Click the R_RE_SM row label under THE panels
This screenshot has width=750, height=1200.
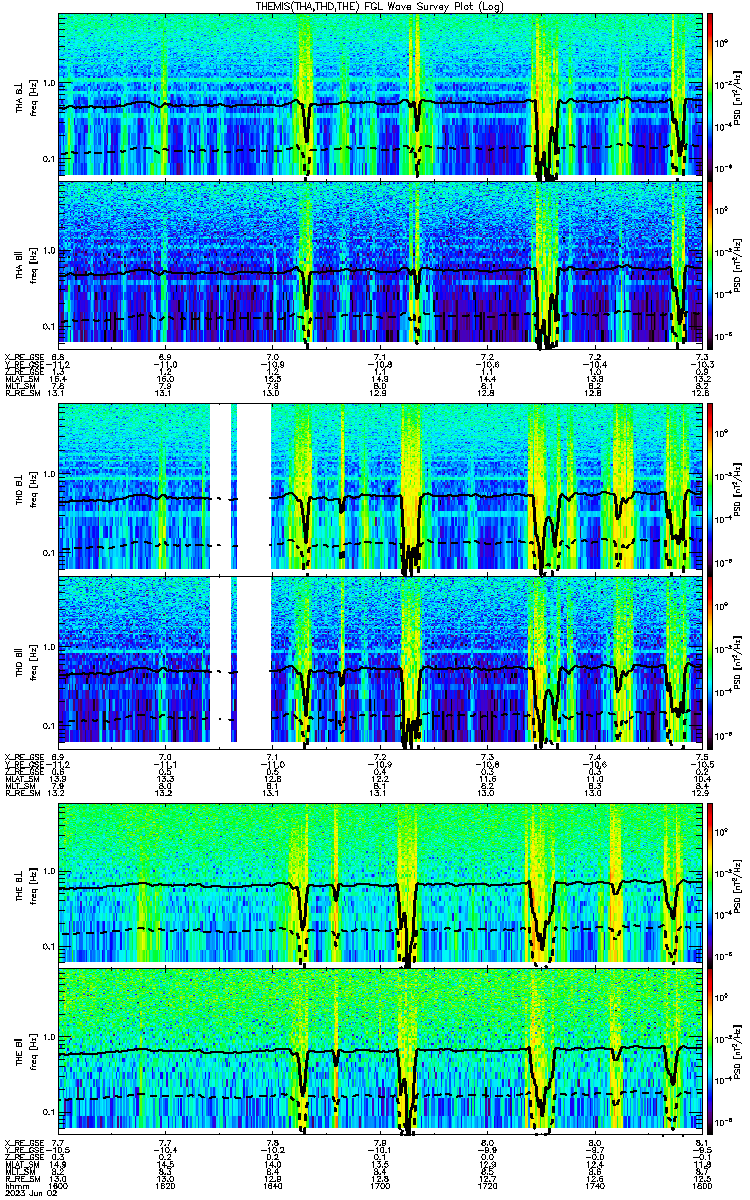(22, 1180)
